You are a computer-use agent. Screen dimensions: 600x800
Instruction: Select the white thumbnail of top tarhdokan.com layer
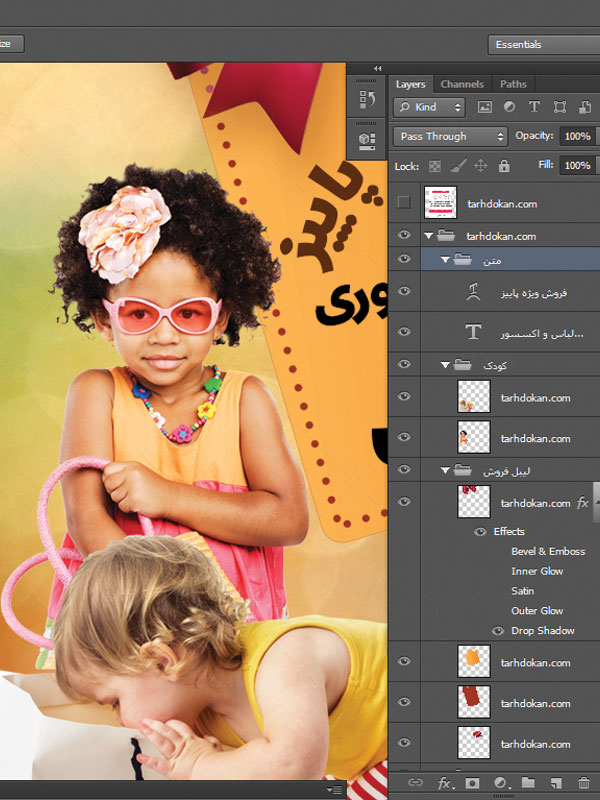[440, 203]
